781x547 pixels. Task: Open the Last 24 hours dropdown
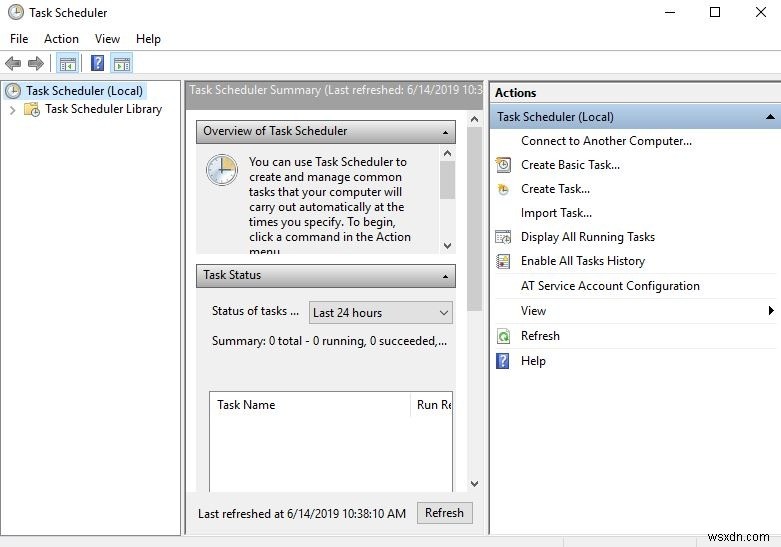click(381, 313)
